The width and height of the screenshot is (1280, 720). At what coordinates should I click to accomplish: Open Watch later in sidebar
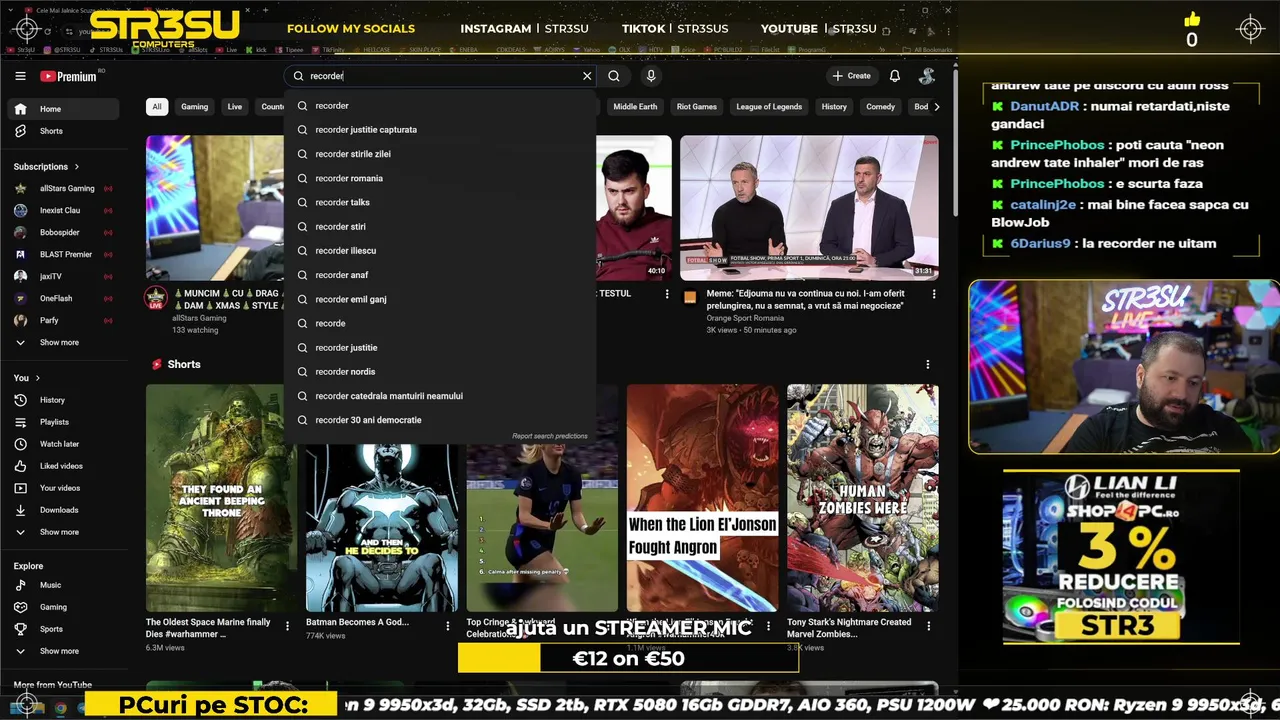point(63,444)
